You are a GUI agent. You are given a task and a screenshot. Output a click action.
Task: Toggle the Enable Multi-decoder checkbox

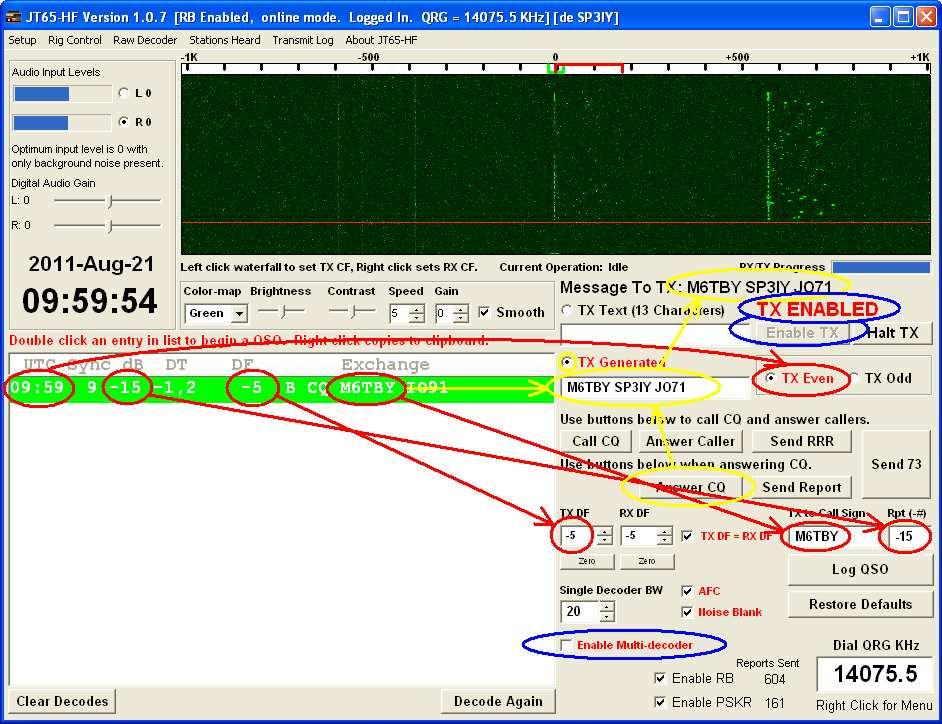point(566,645)
